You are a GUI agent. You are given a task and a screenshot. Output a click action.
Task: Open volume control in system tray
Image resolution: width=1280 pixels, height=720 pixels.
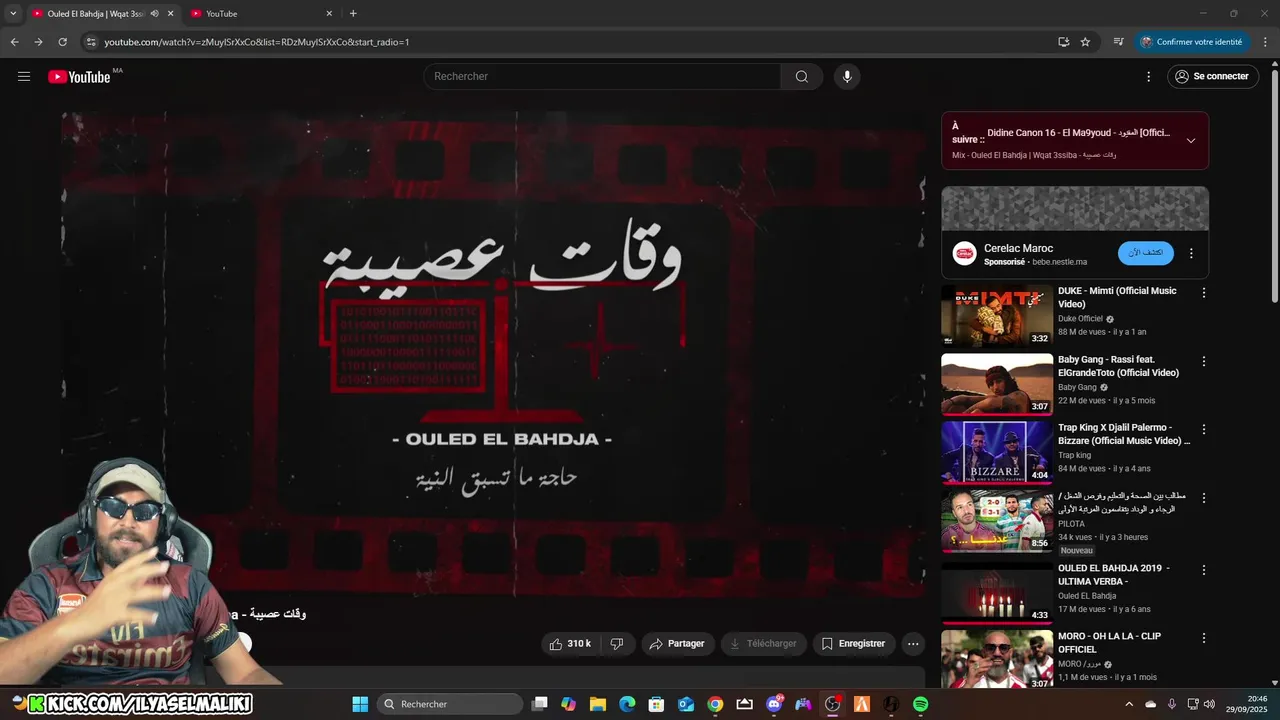click(x=1210, y=704)
